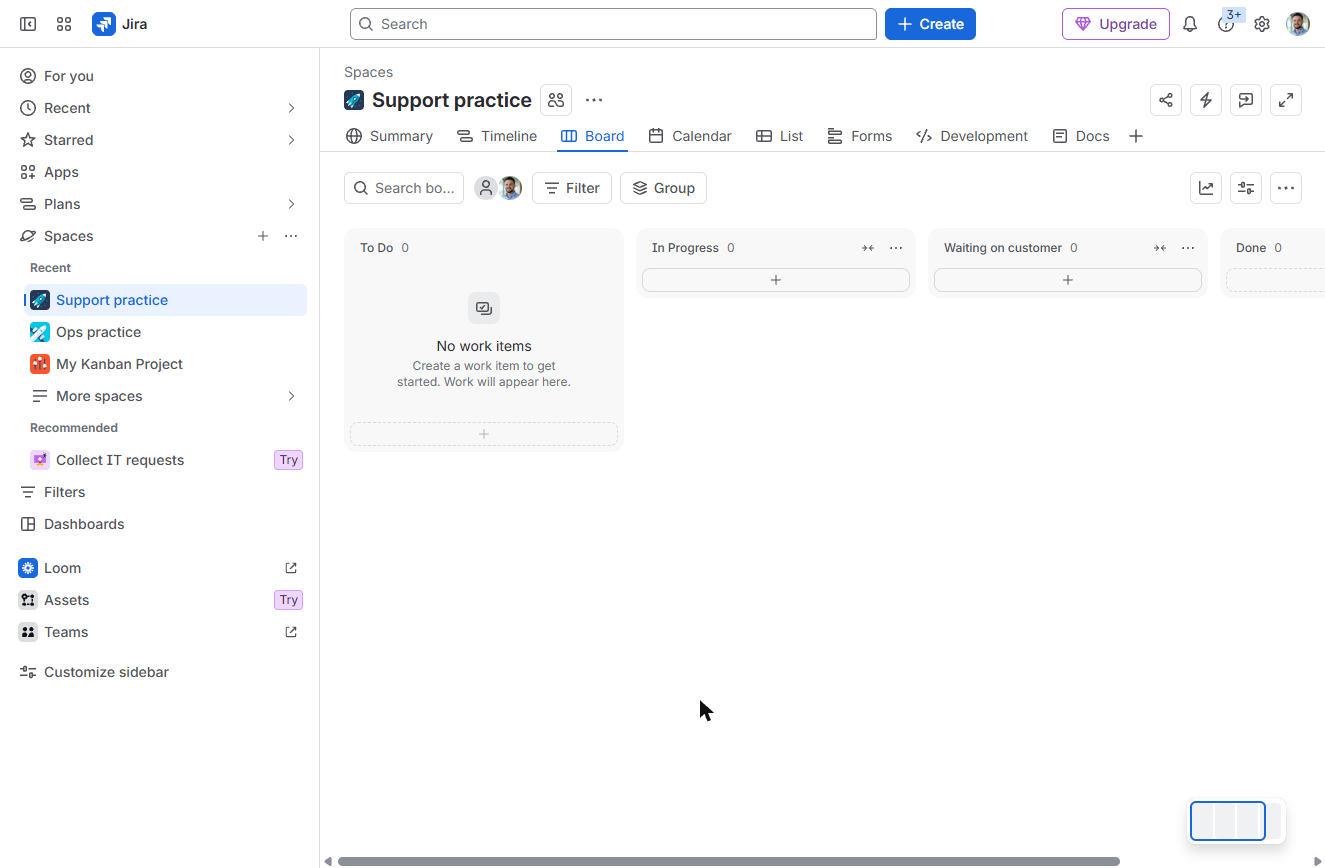Expand the Plans menu chevron
This screenshot has height=868, width=1325.
click(291, 204)
